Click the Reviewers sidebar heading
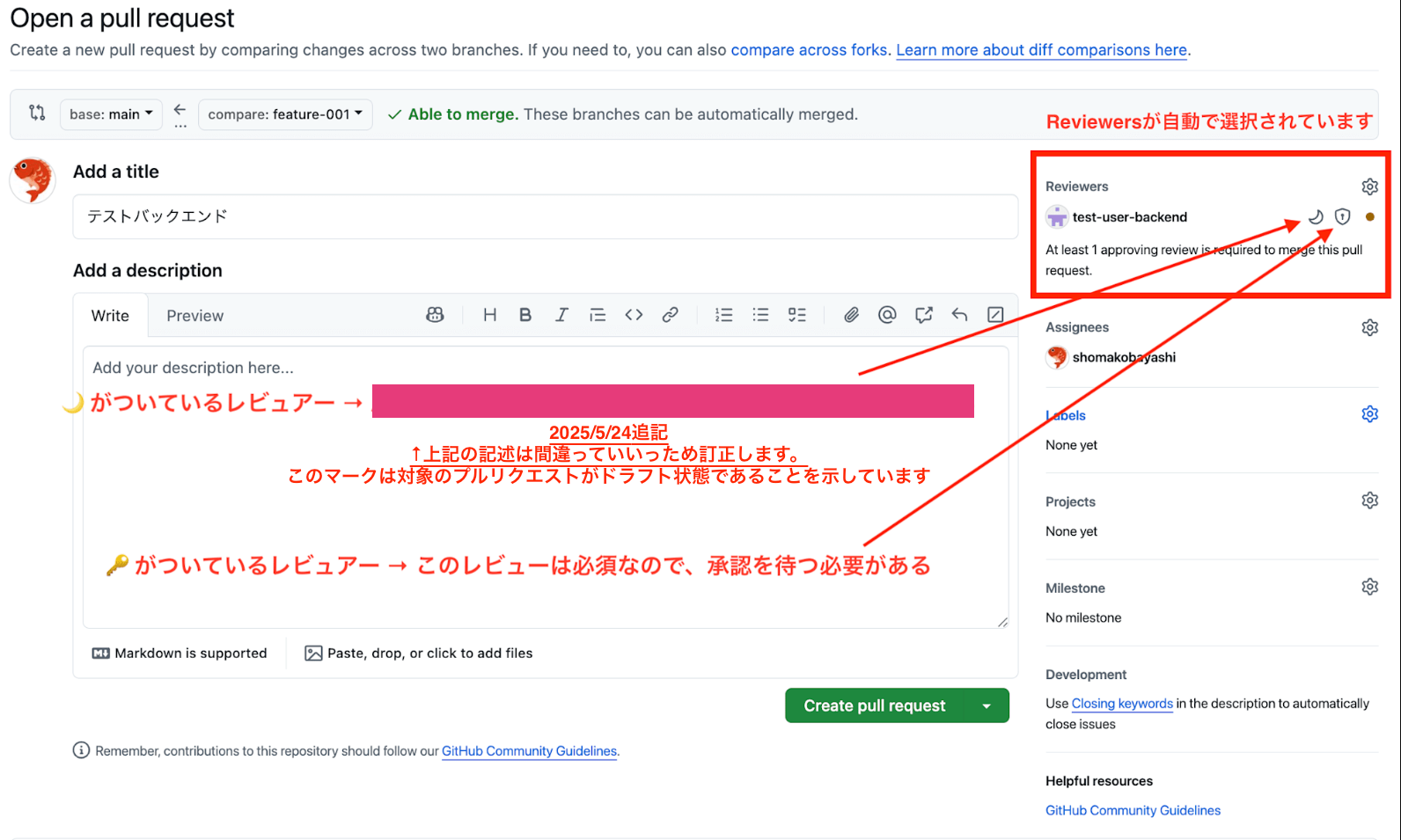 coord(1076,186)
